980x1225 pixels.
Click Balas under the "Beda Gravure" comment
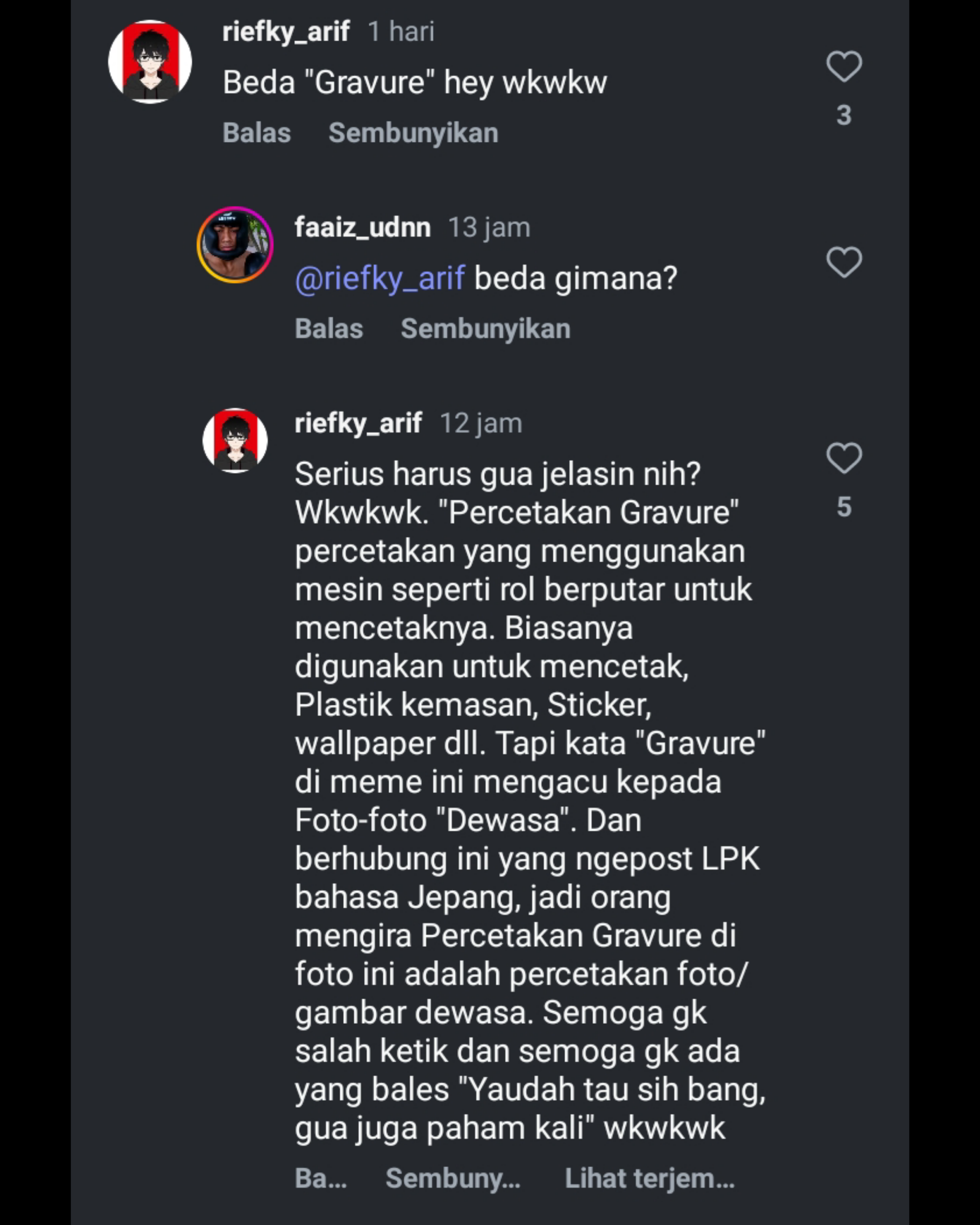point(257,133)
